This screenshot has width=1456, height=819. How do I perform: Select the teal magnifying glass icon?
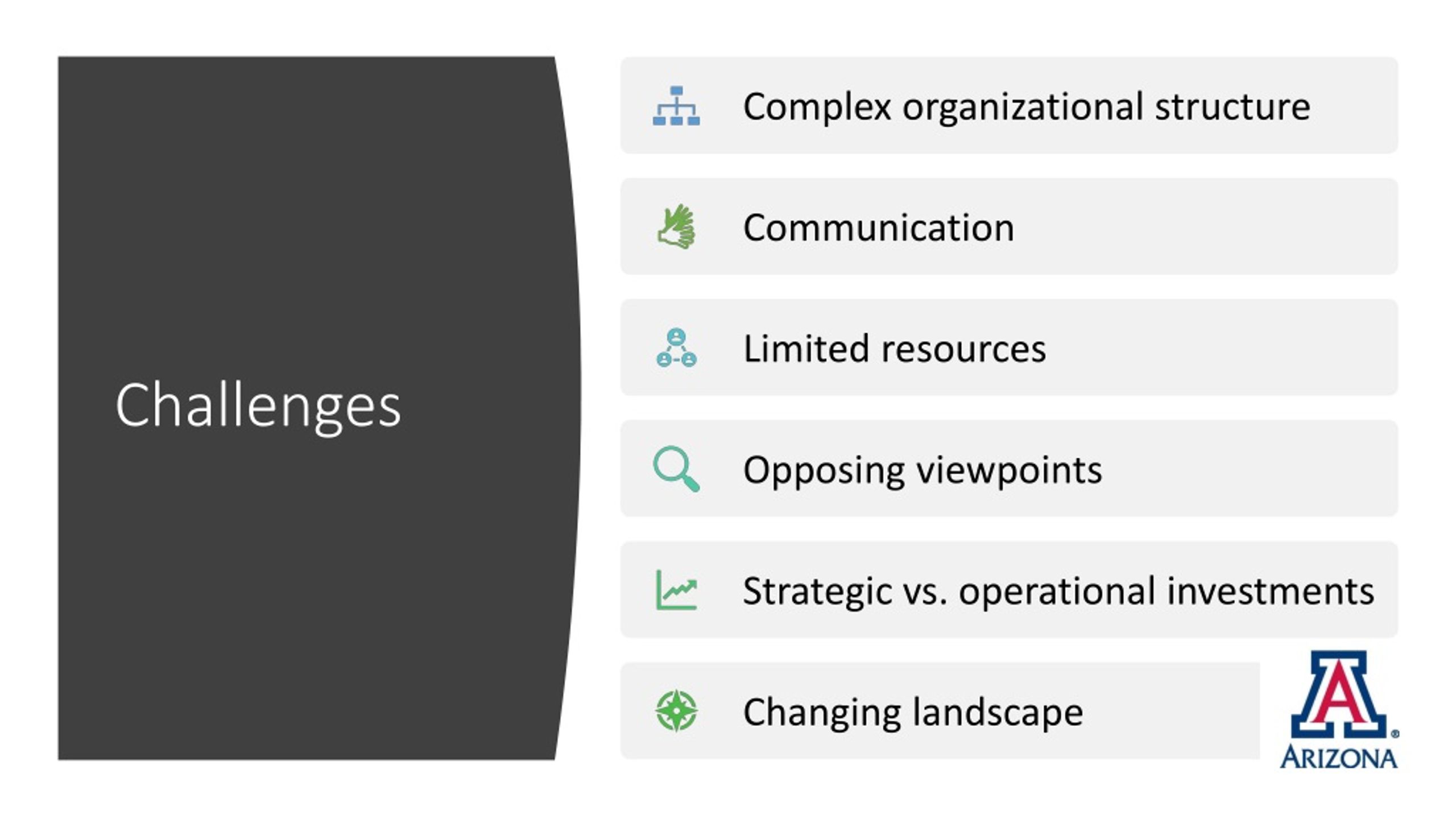click(676, 469)
